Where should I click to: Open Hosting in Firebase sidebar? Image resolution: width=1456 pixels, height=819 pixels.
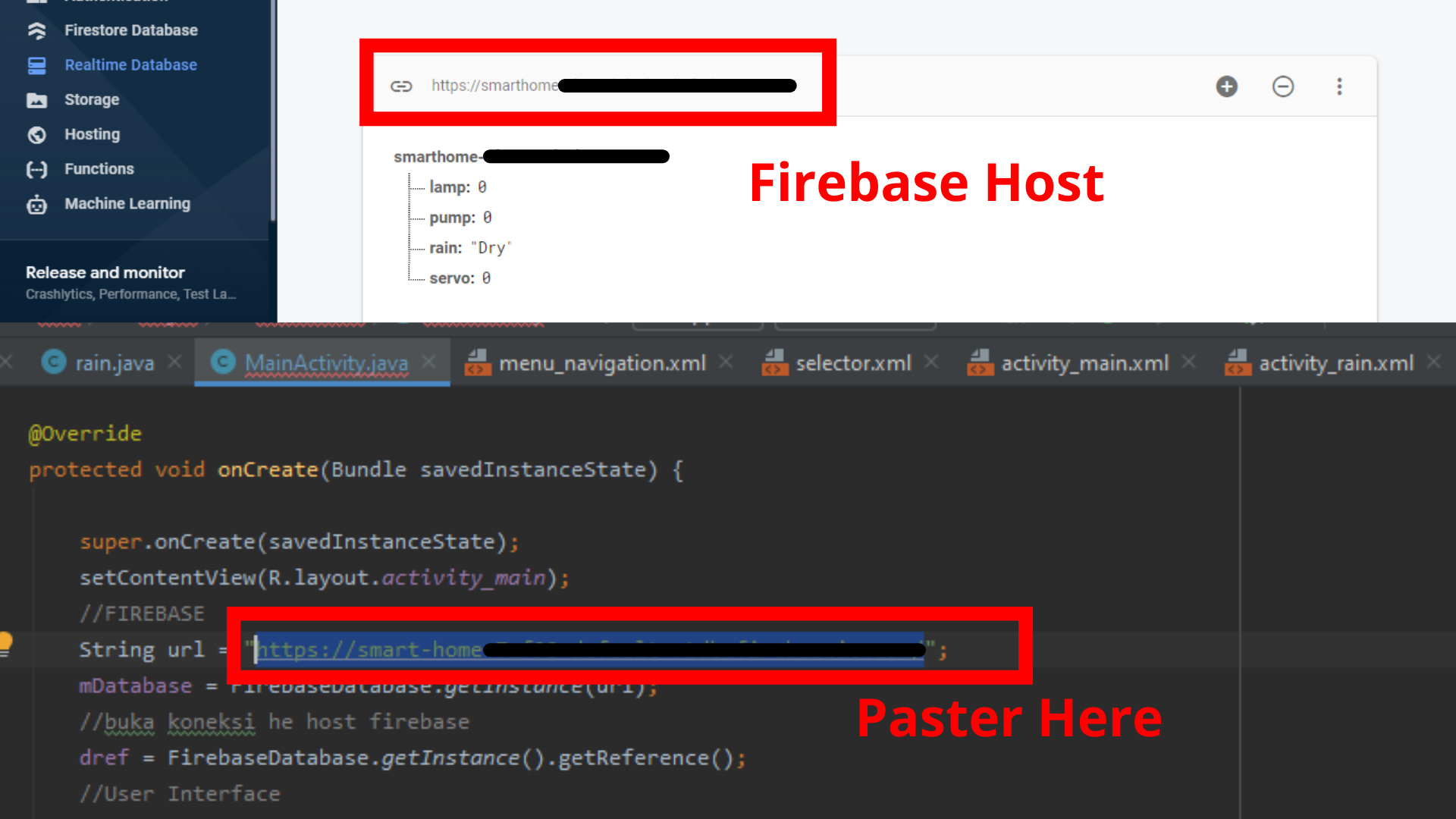coord(92,134)
